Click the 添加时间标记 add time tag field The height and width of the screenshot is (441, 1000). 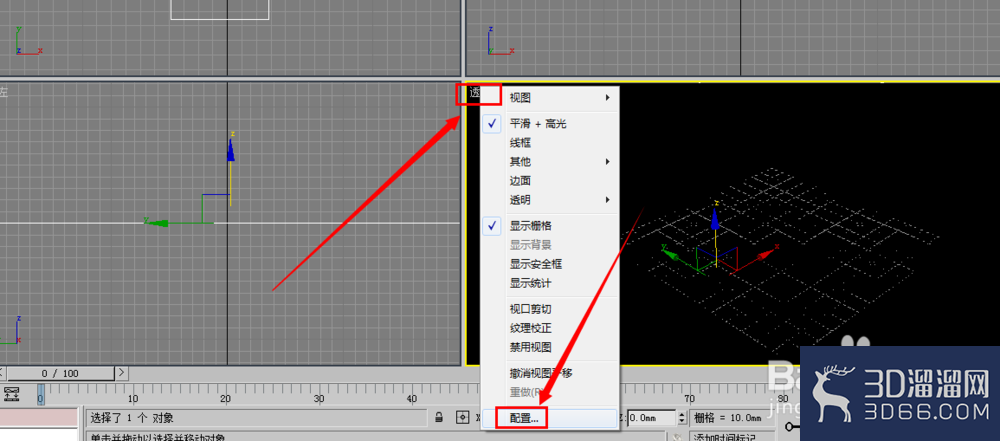click(x=732, y=437)
